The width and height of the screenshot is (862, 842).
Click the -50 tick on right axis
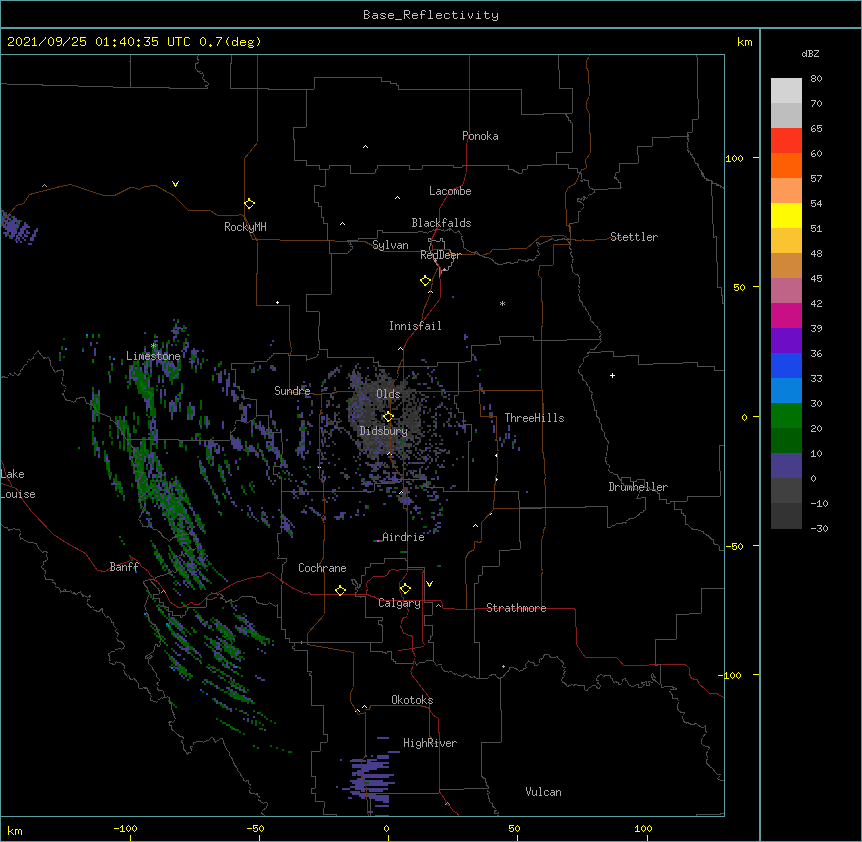734,546
